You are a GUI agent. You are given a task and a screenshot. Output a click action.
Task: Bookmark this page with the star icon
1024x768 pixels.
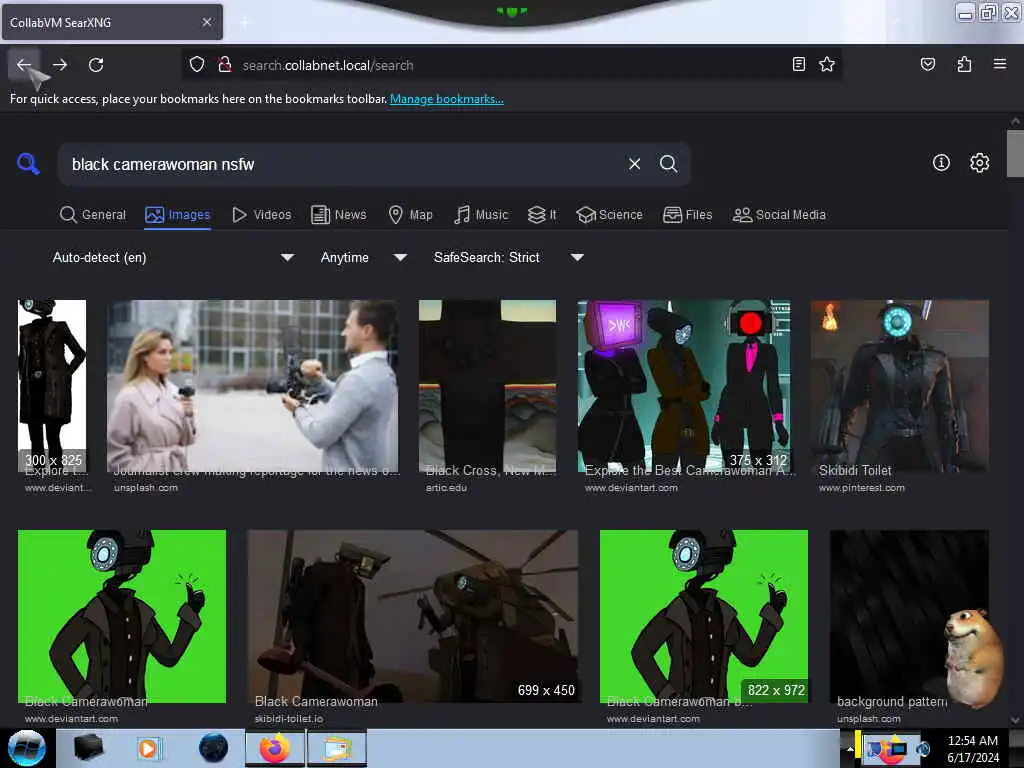(827, 64)
